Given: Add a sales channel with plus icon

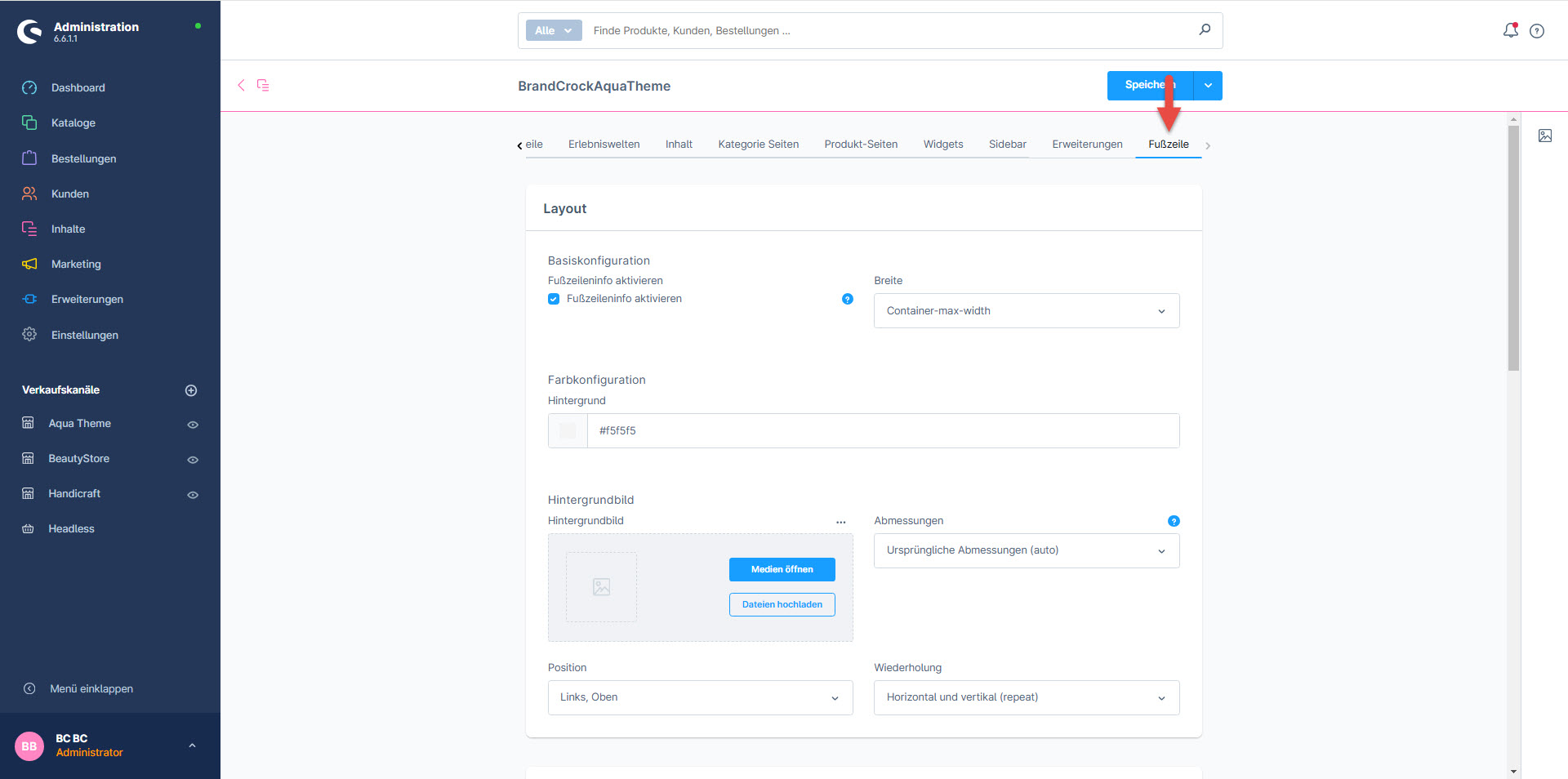Looking at the screenshot, I should (x=191, y=390).
